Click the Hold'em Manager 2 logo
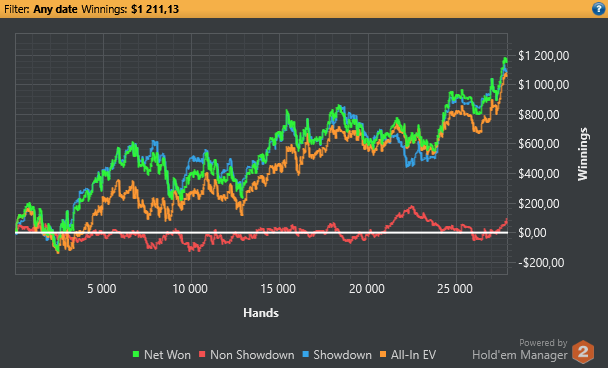 [583, 352]
